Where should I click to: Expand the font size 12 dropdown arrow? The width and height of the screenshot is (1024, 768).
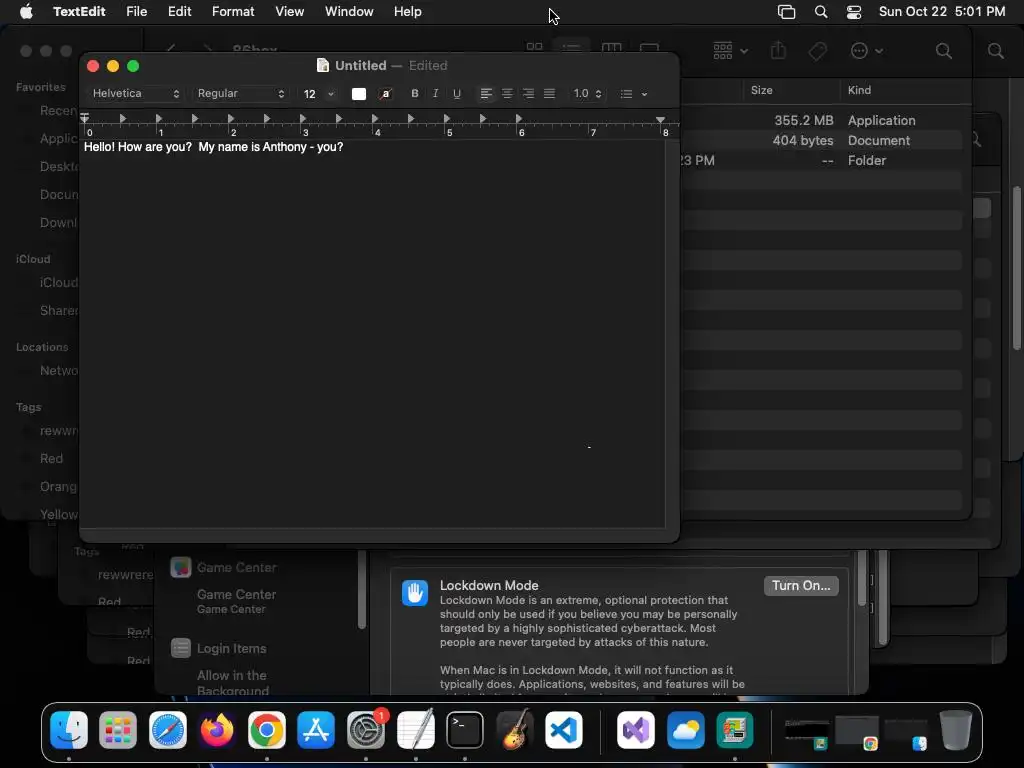[x=331, y=94]
